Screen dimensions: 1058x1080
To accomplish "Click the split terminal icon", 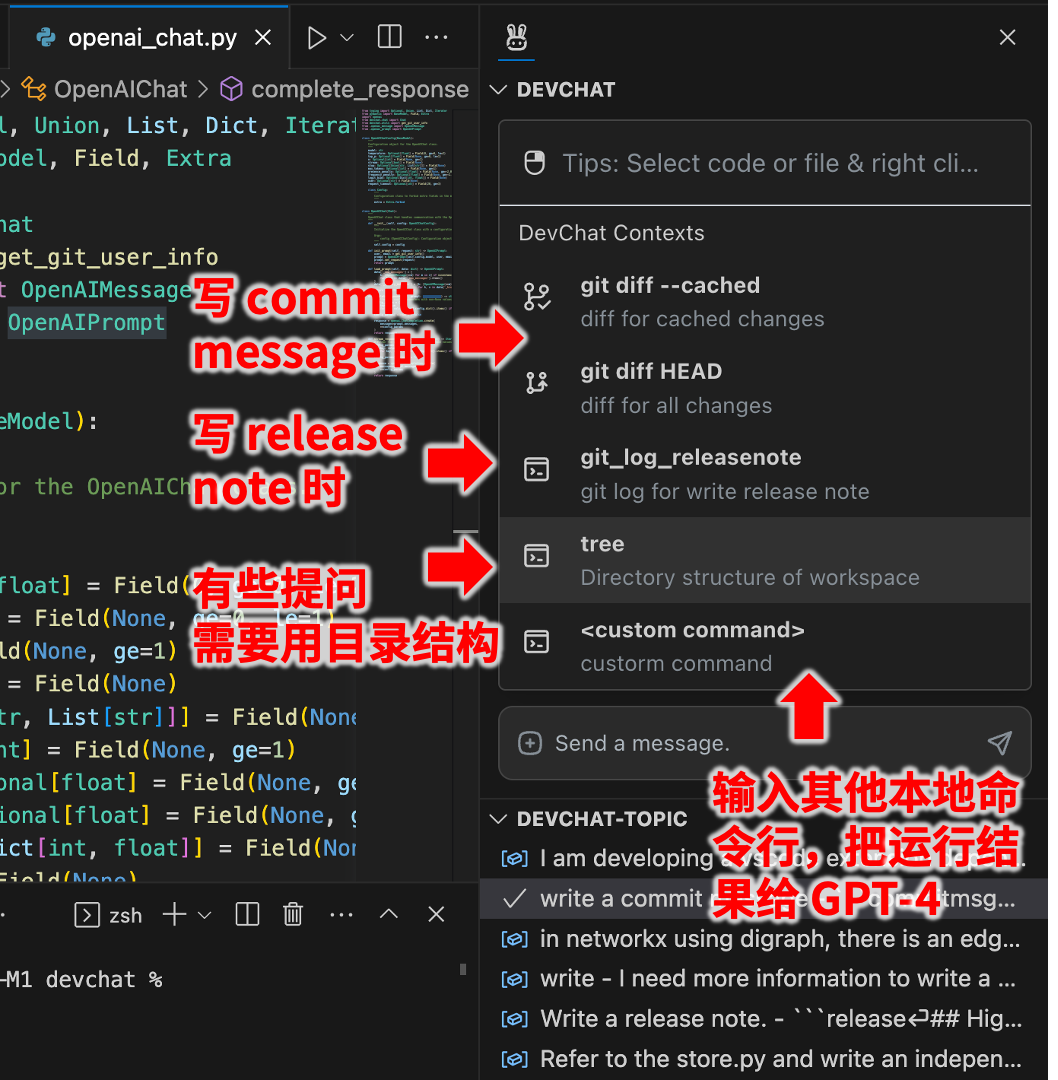I will (246, 913).
